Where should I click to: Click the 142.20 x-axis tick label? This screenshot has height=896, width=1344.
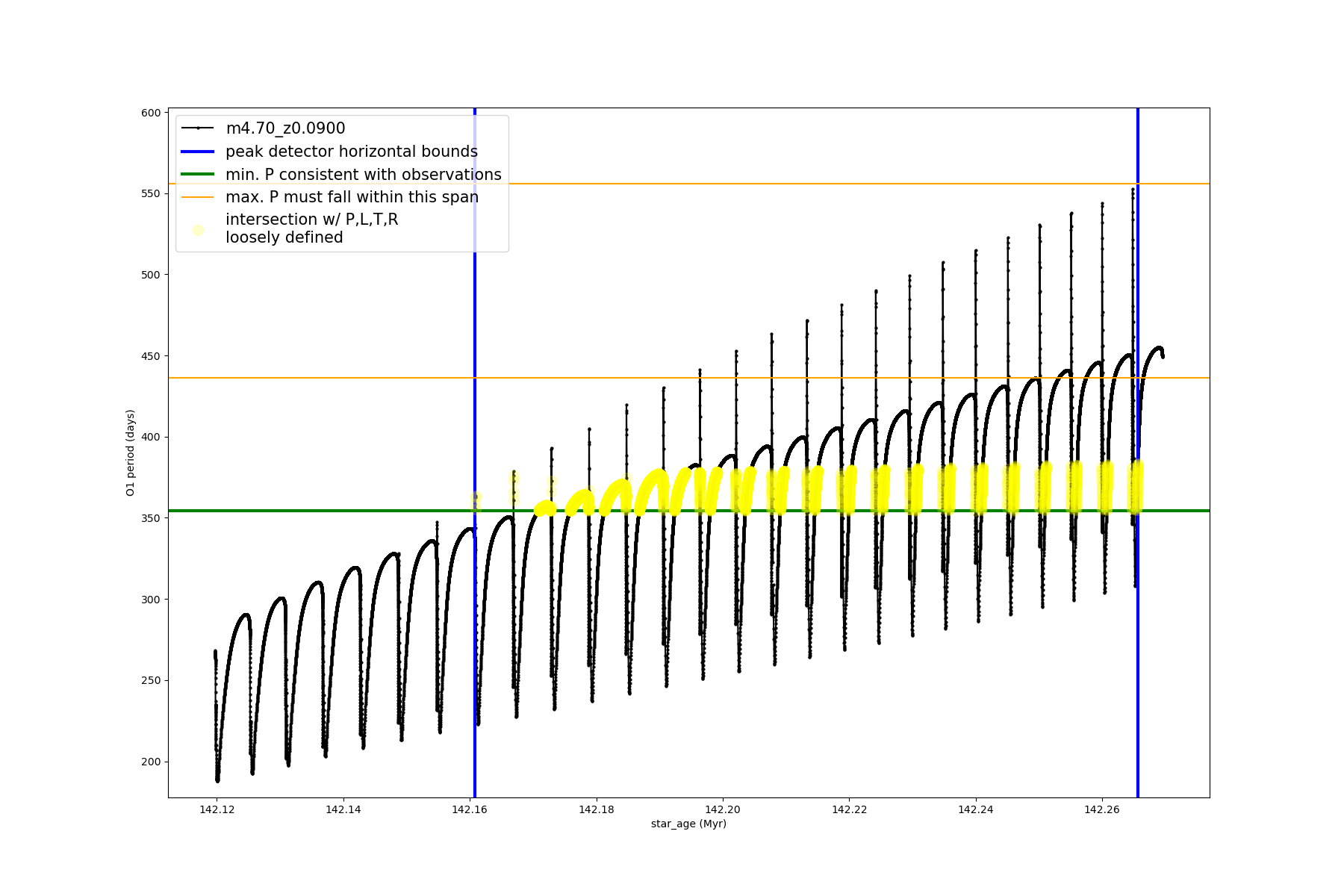tap(723, 809)
